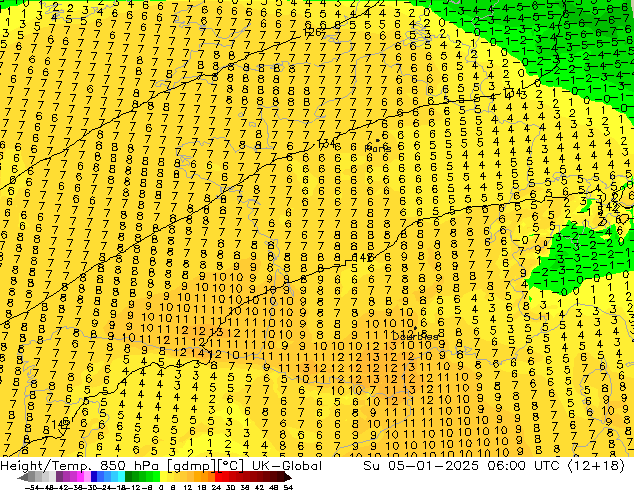
Task: Pick the bright red swatch on the legend
Action: [x=218, y=478]
